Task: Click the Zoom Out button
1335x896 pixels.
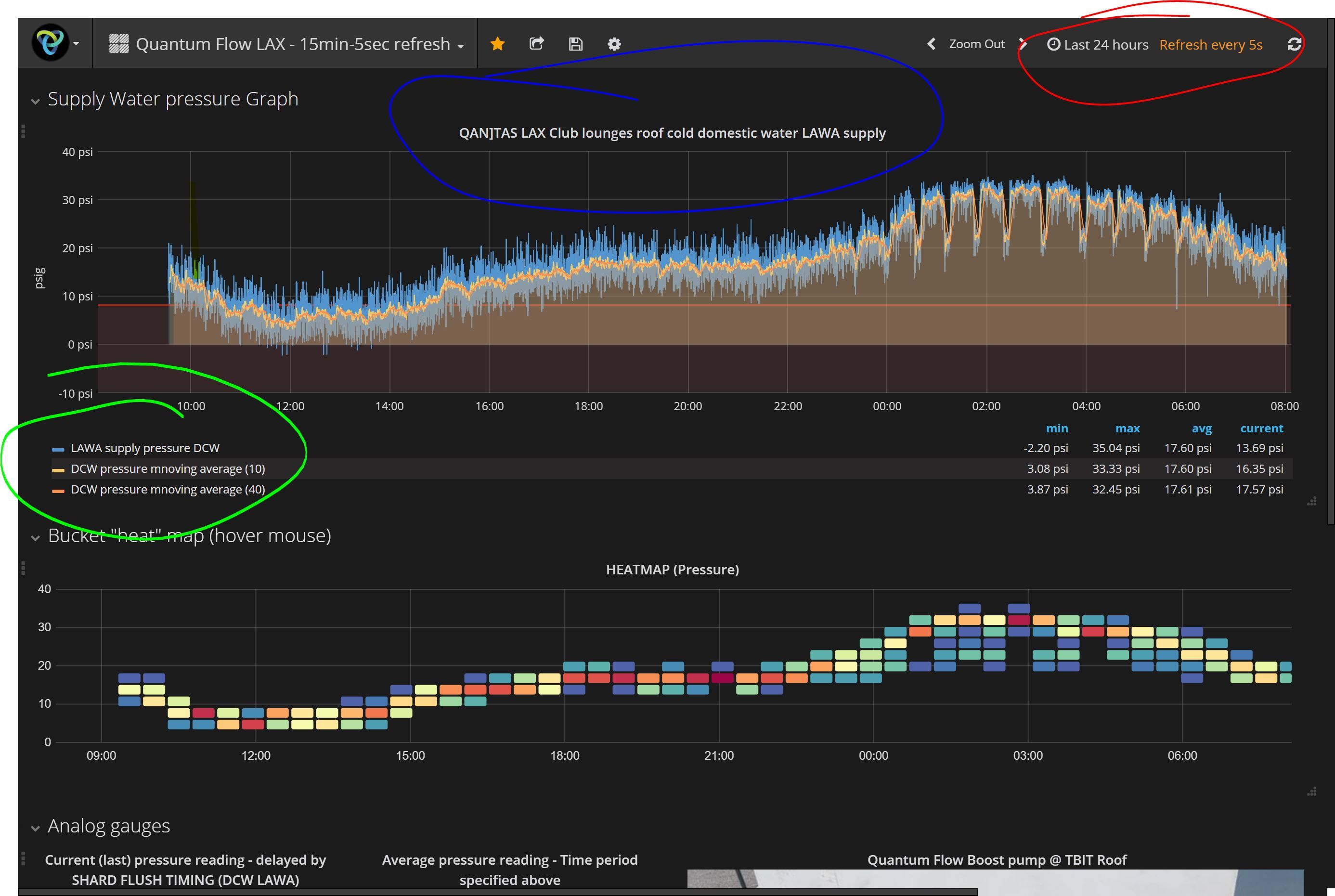Action: click(976, 44)
